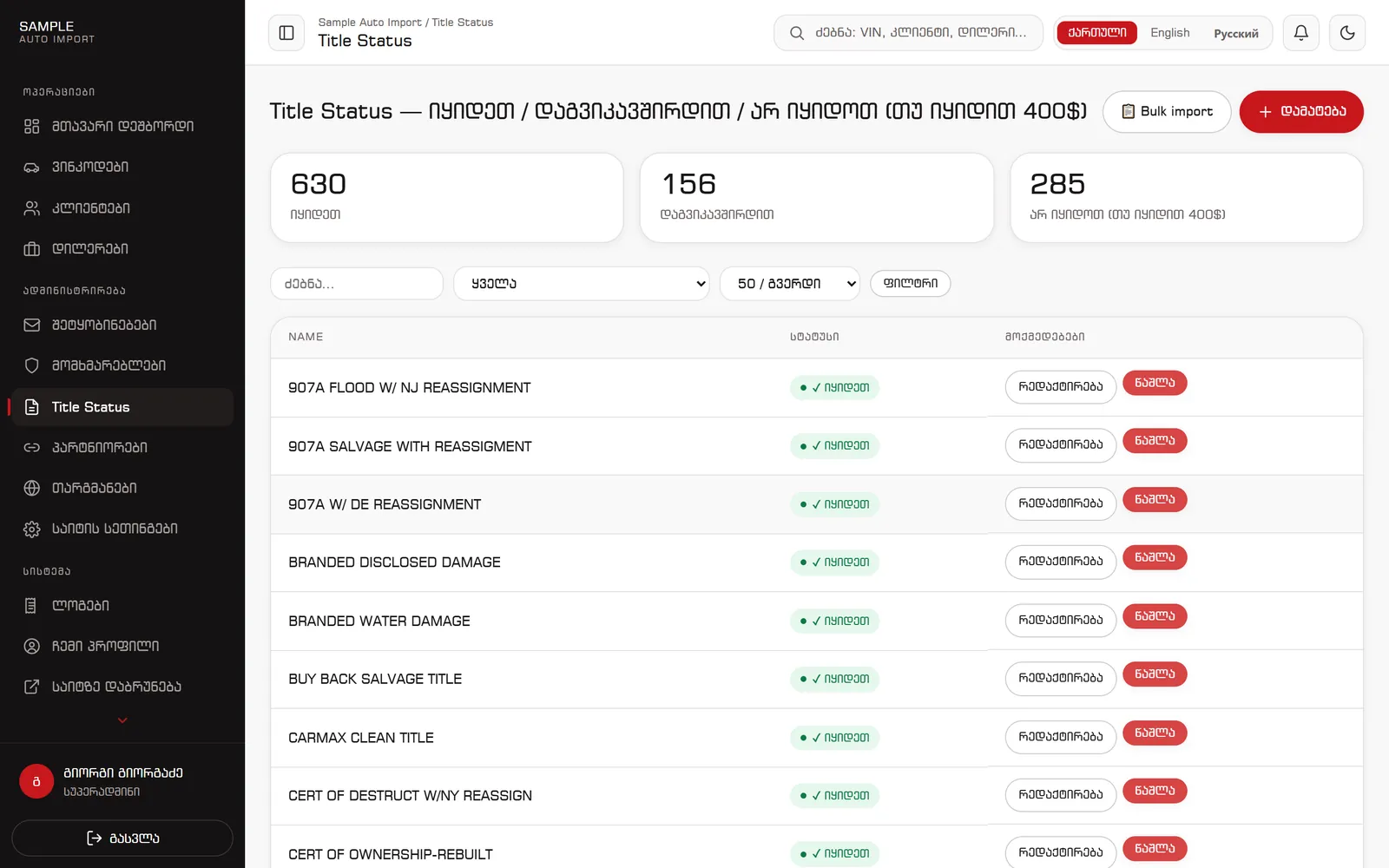
Task: Open the logs document icon item
Action: [31, 605]
